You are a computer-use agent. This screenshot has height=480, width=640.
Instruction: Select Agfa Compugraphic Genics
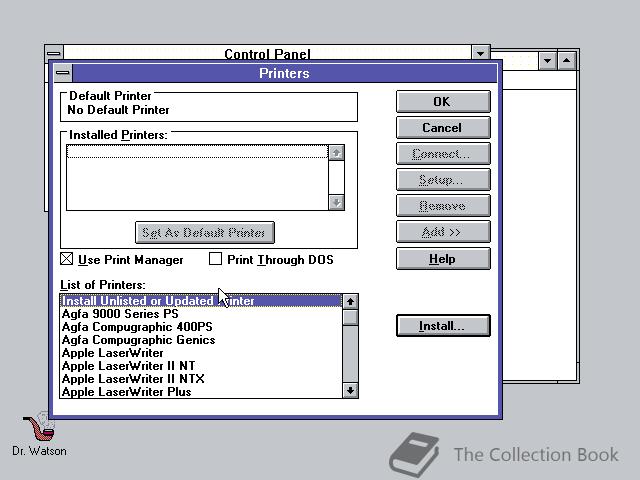[x=201, y=340]
